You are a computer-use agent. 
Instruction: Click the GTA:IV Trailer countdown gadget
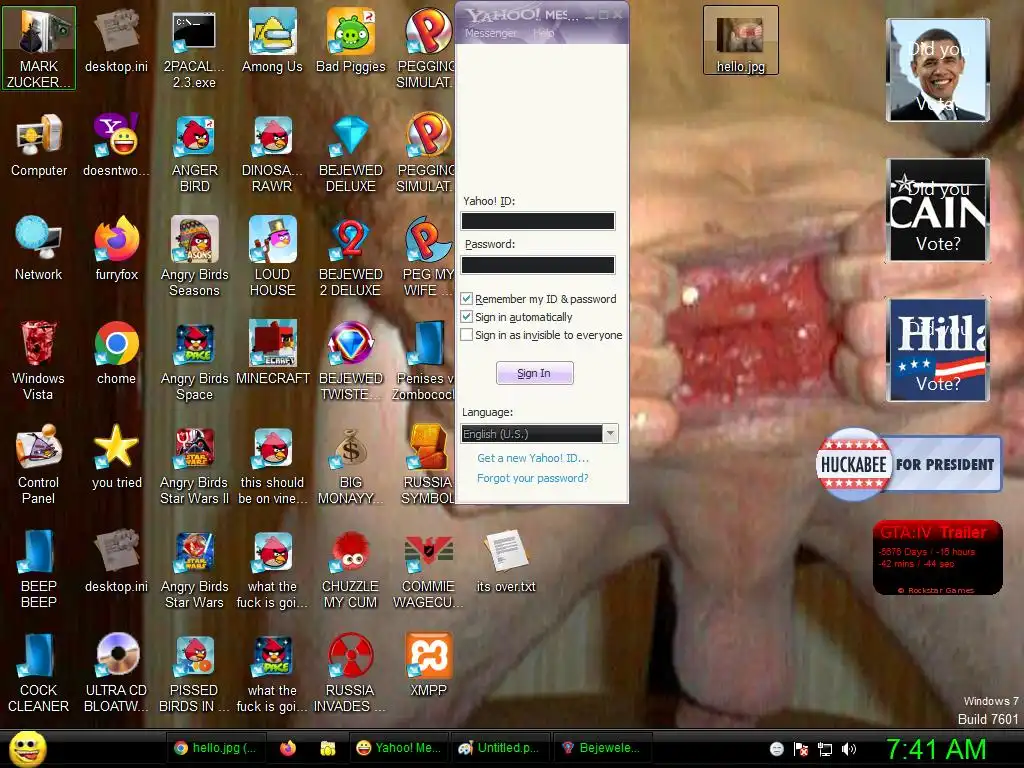[x=938, y=558]
